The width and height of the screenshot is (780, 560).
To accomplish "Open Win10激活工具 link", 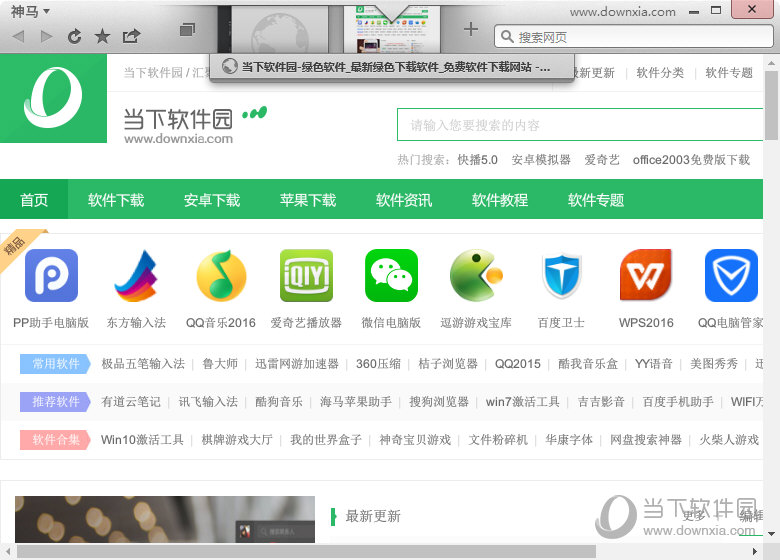I will [x=142, y=440].
